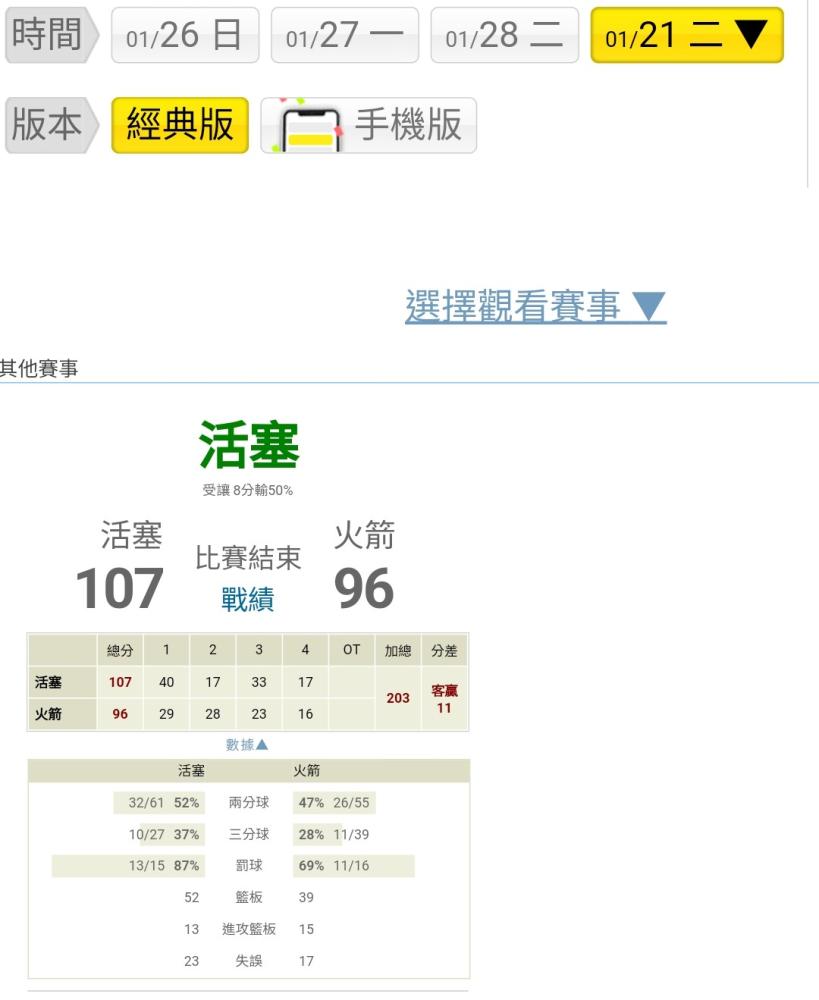Click the 加總 column header
This screenshot has width=819, height=1000.
tap(398, 650)
